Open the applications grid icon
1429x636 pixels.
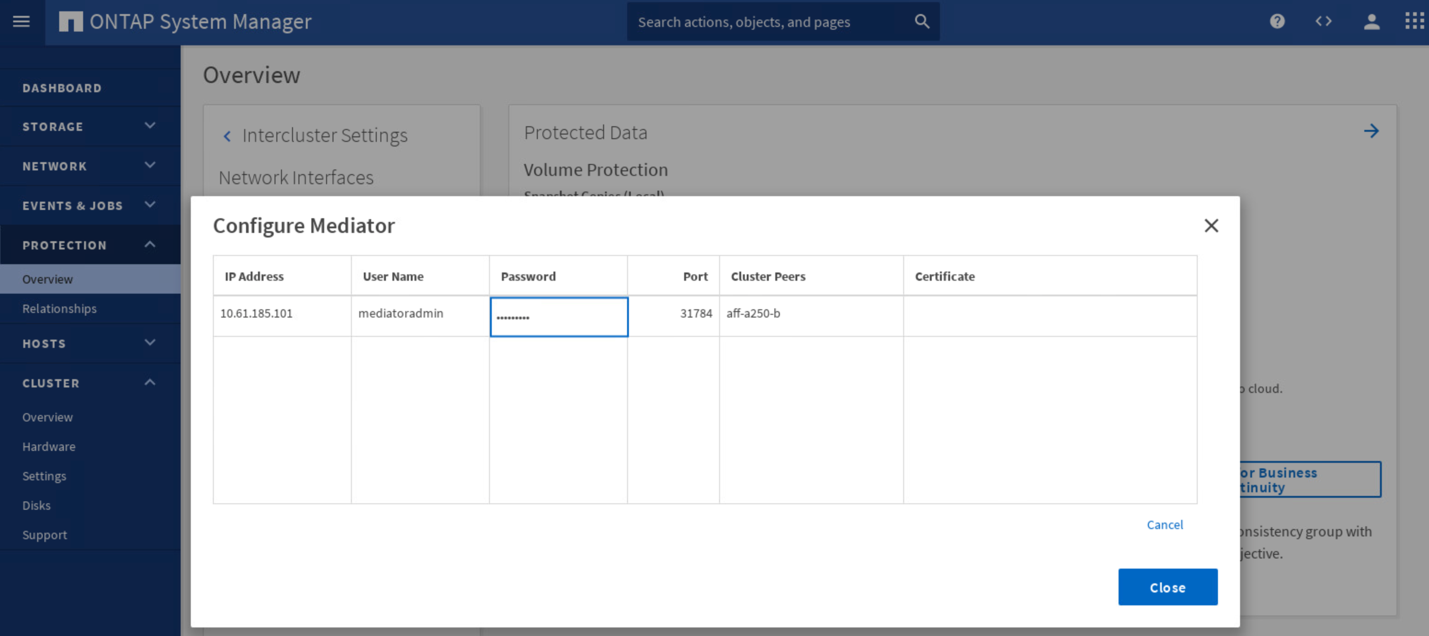click(1414, 21)
